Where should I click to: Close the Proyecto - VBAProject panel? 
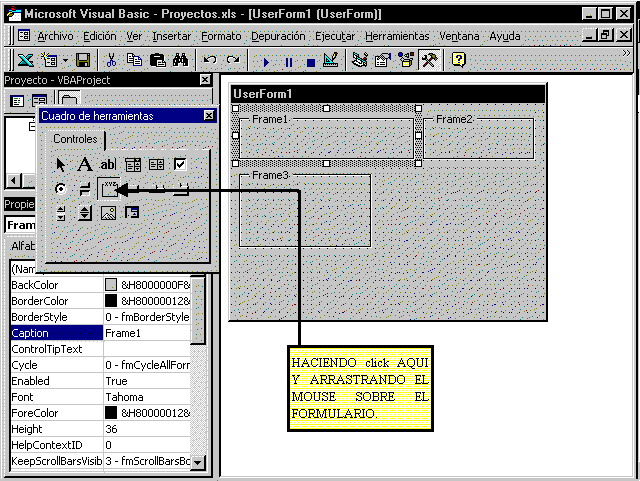coord(205,80)
